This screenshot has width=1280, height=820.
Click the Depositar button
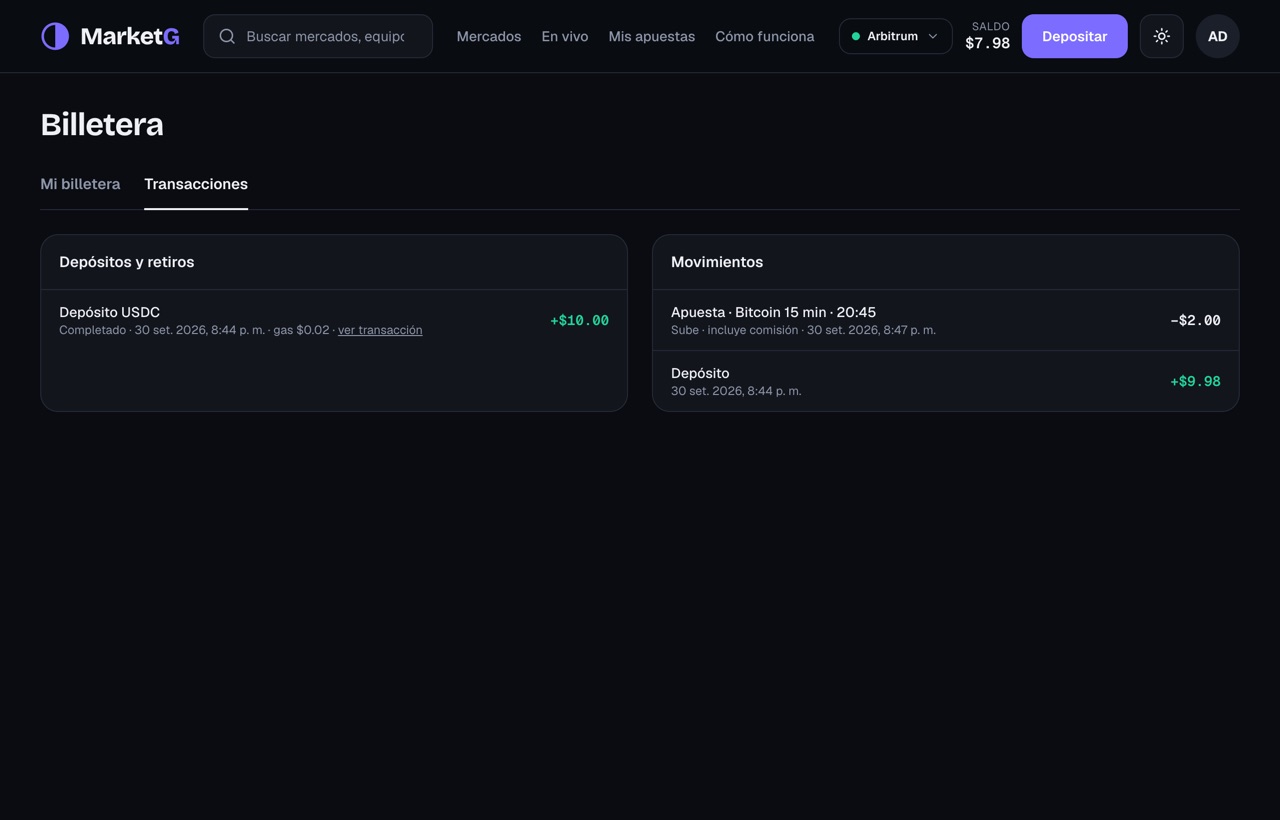(x=1074, y=36)
